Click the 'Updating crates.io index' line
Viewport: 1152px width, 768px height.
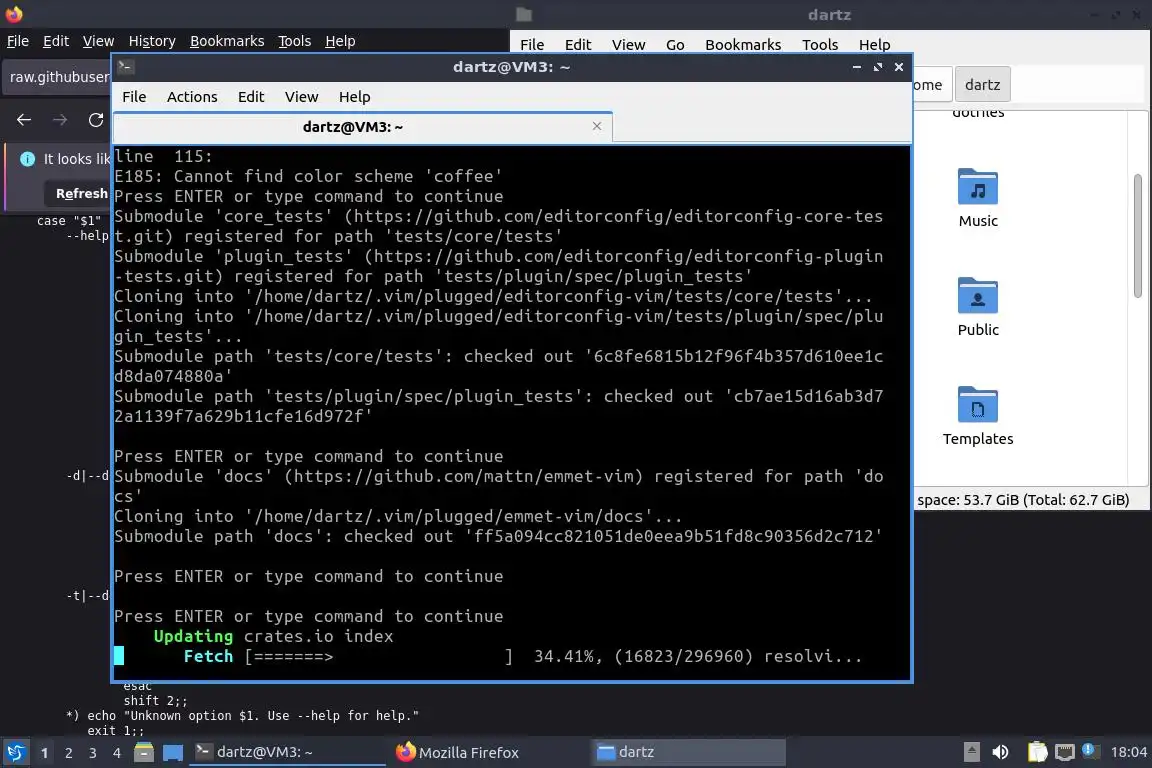coord(273,636)
